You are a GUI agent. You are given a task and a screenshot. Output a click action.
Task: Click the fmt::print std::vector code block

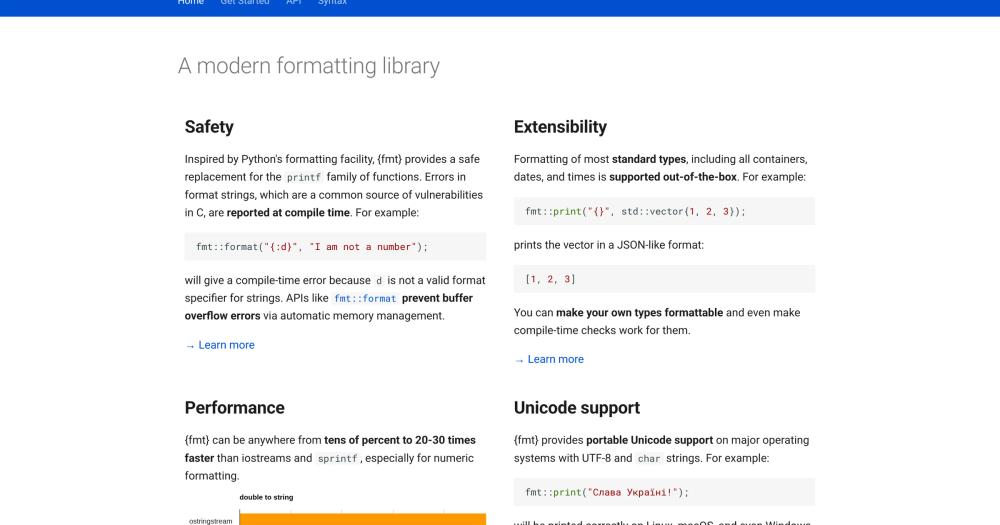pyautogui.click(x=665, y=211)
